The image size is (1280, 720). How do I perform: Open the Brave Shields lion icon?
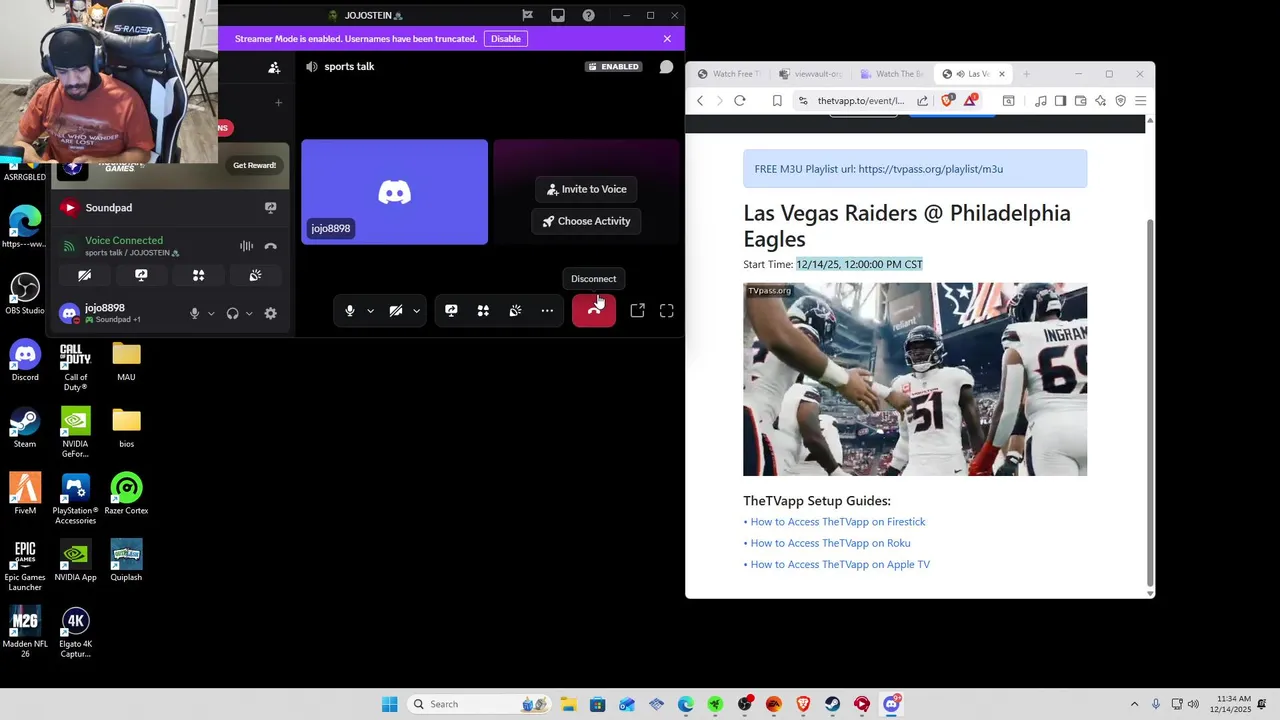pyautogui.click(x=947, y=101)
